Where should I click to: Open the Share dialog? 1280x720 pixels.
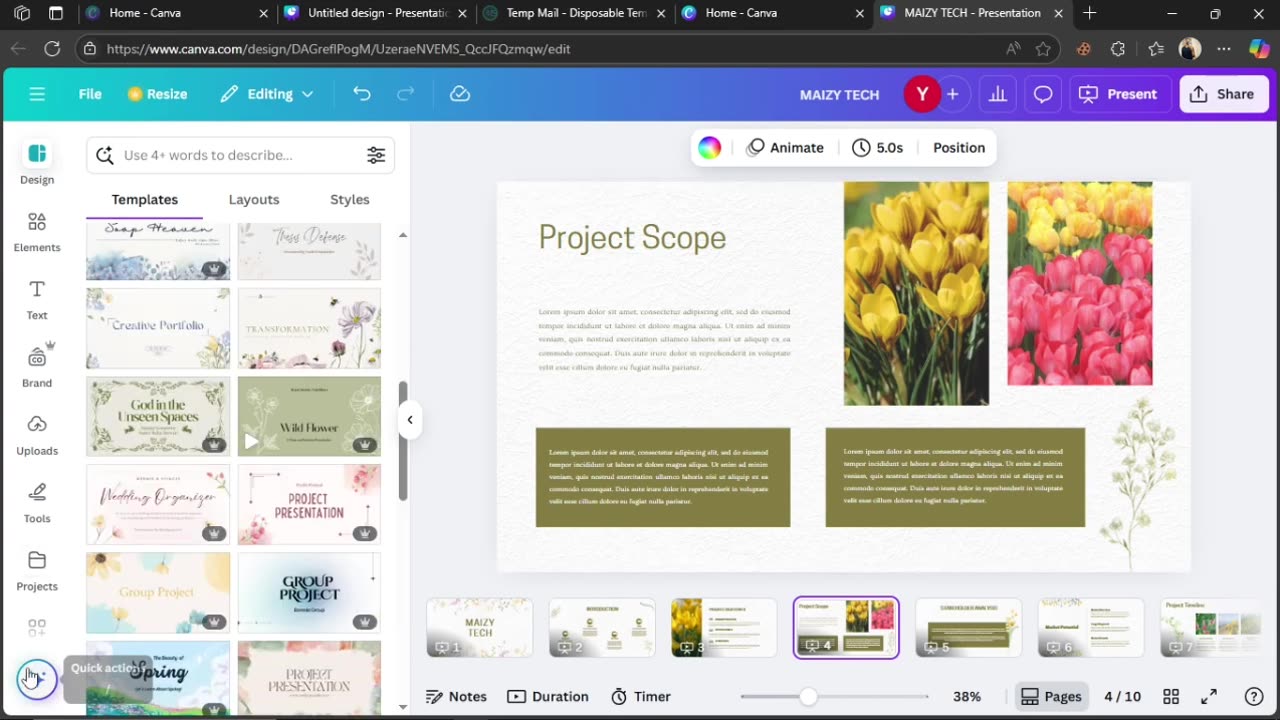click(1223, 94)
